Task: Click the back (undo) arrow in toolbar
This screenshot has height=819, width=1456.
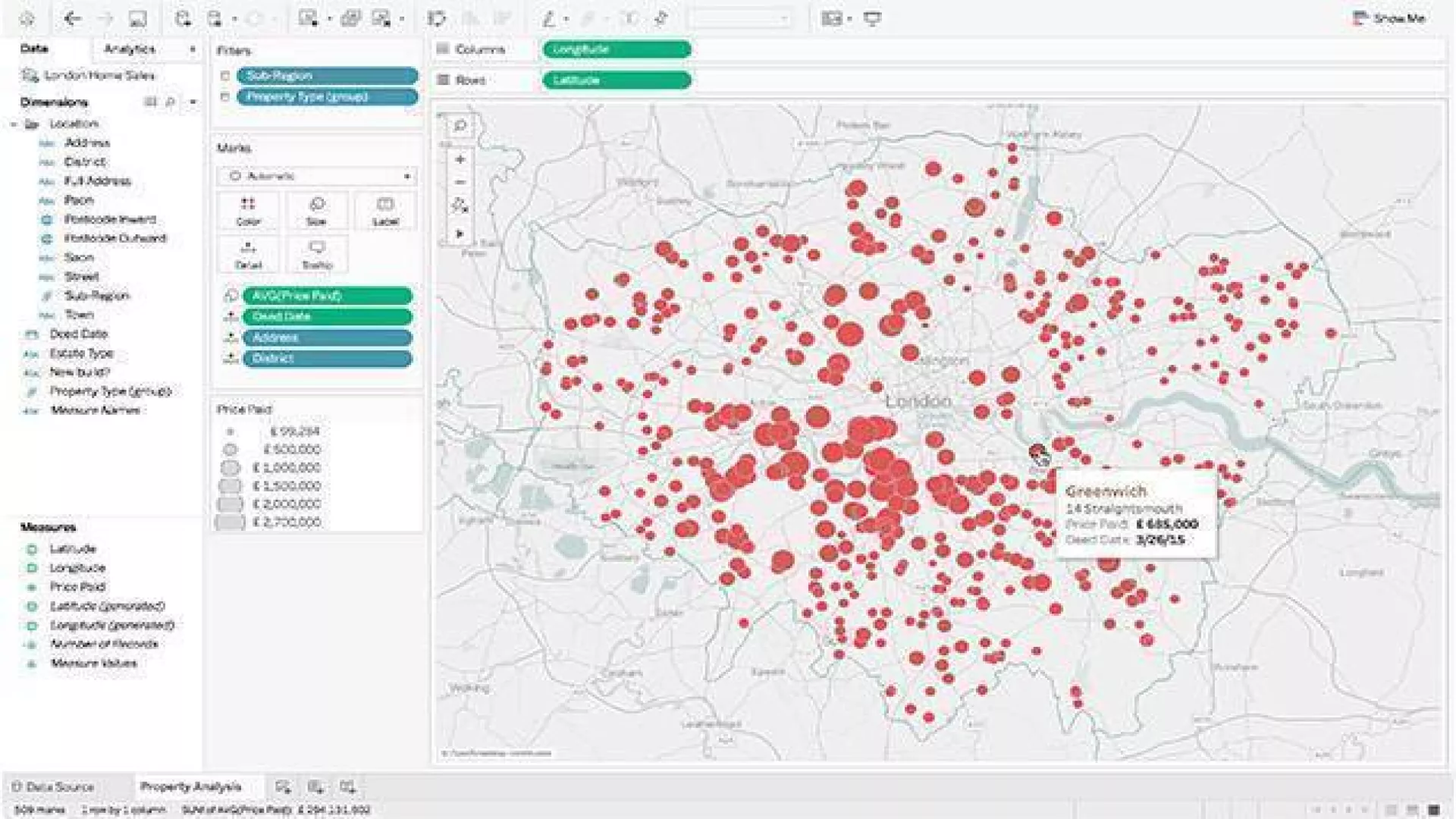Action: [72, 18]
